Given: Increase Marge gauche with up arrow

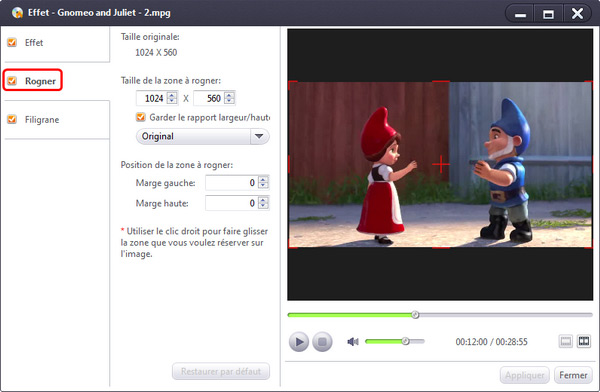Looking at the screenshot, I should pos(263,179).
